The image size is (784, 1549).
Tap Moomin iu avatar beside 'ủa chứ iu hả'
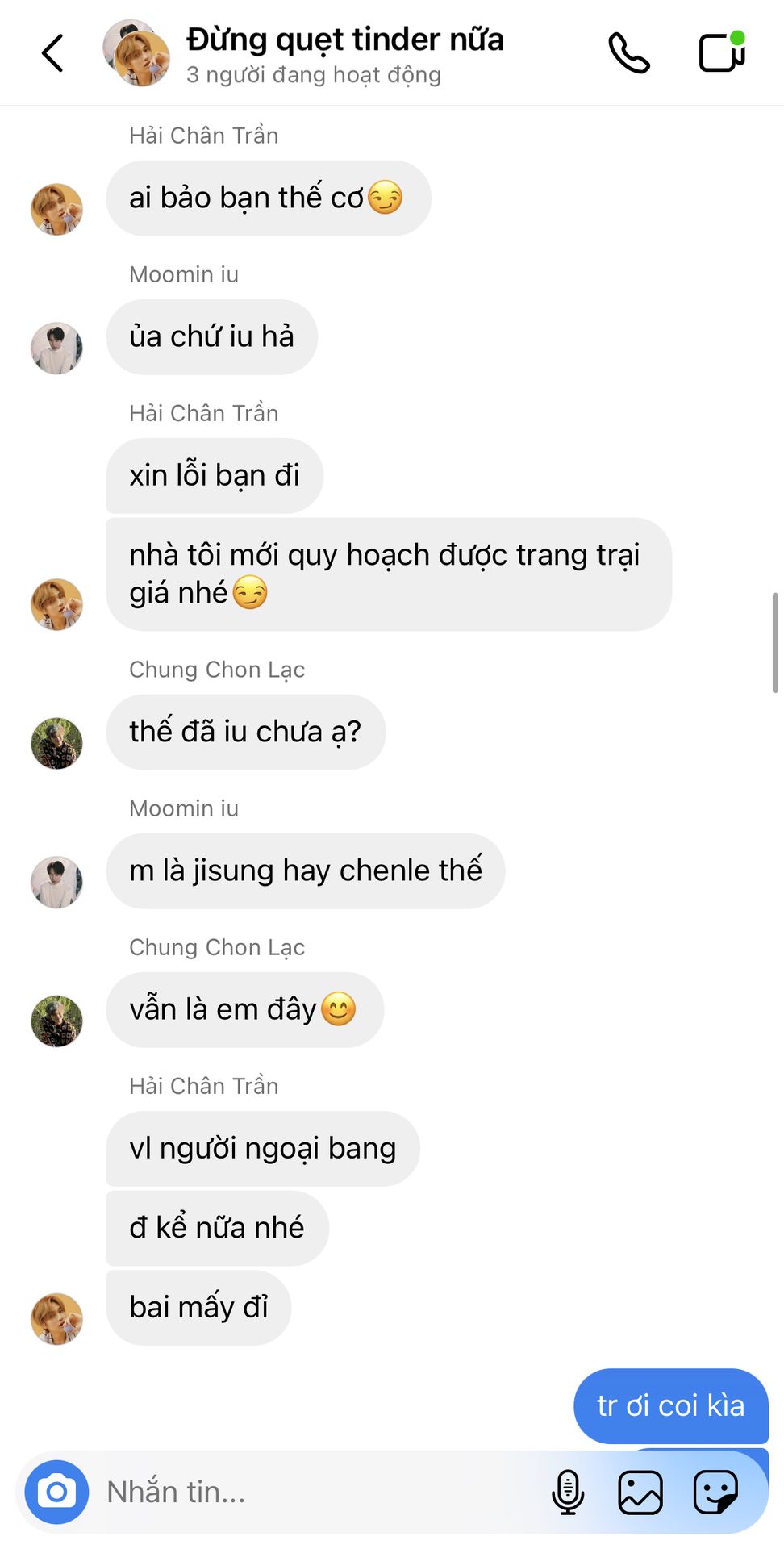tap(56, 348)
